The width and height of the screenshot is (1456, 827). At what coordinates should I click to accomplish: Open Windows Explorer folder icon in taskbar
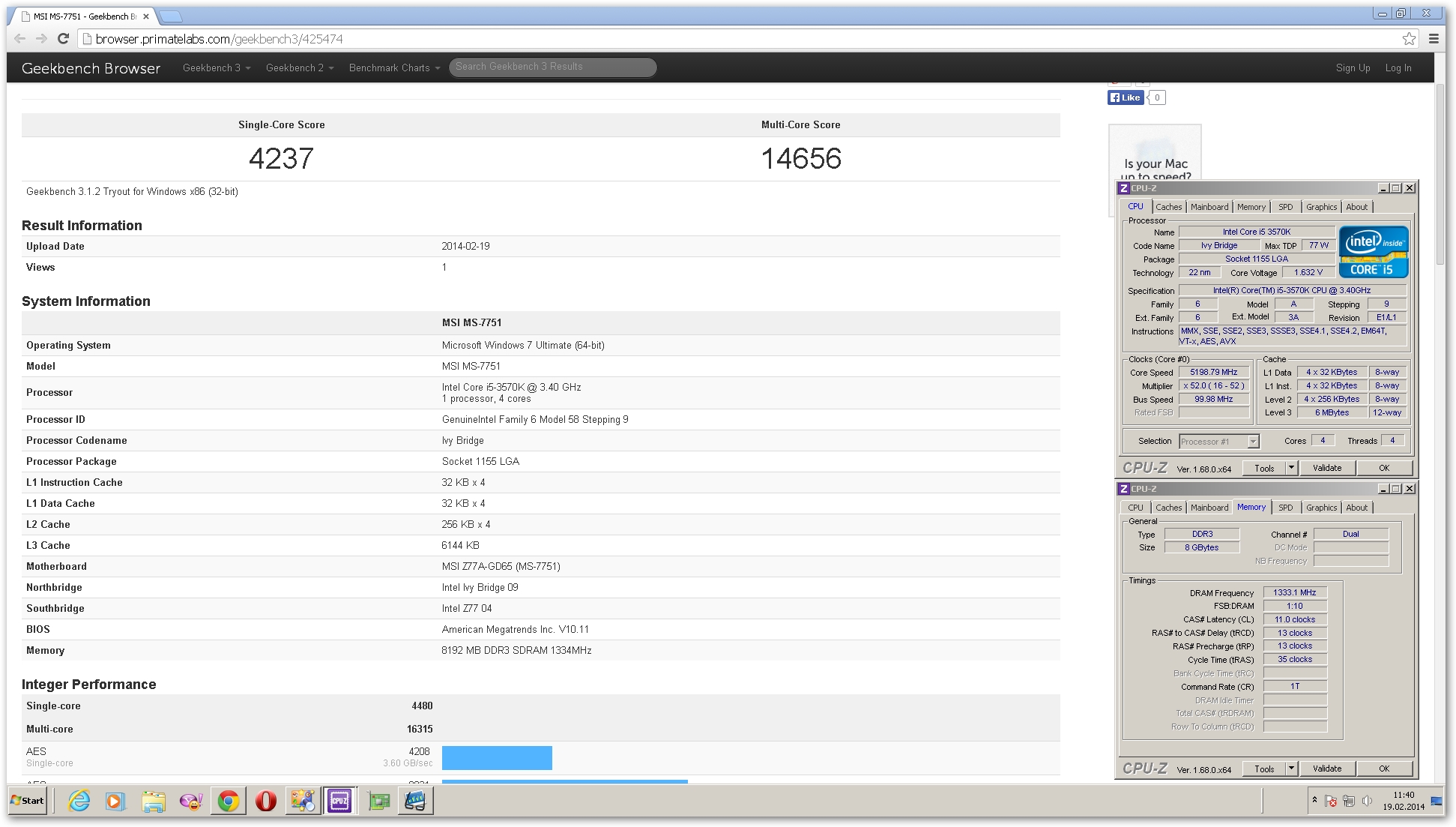(154, 801)
